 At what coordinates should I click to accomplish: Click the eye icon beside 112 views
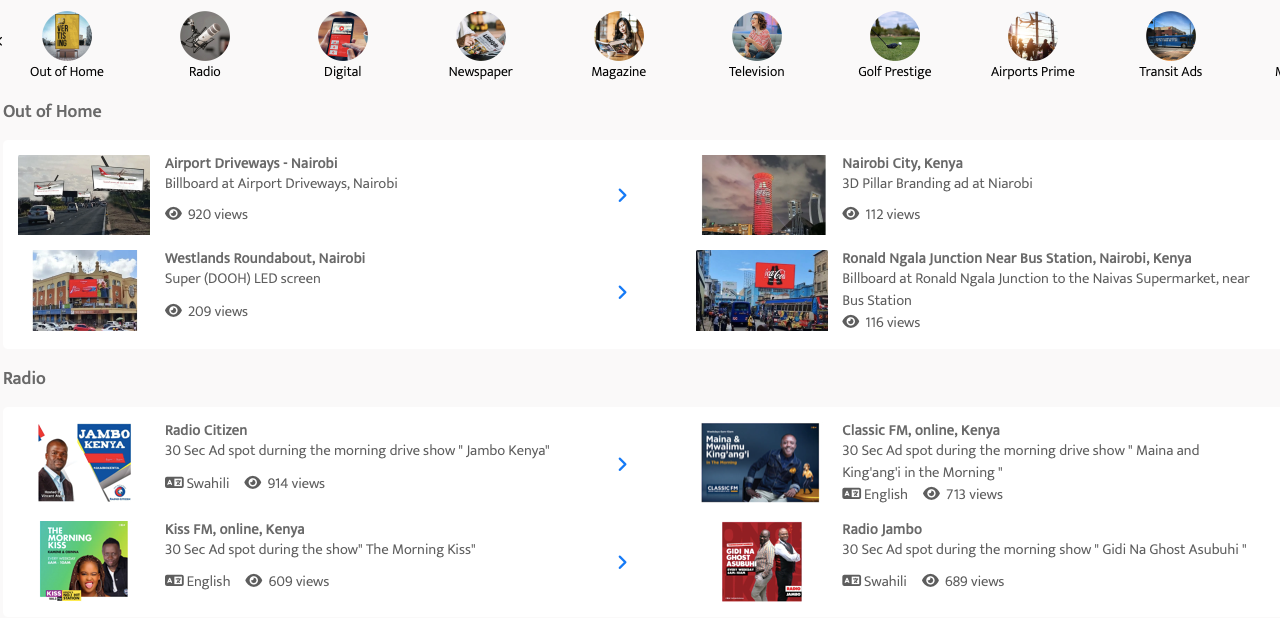851,214
